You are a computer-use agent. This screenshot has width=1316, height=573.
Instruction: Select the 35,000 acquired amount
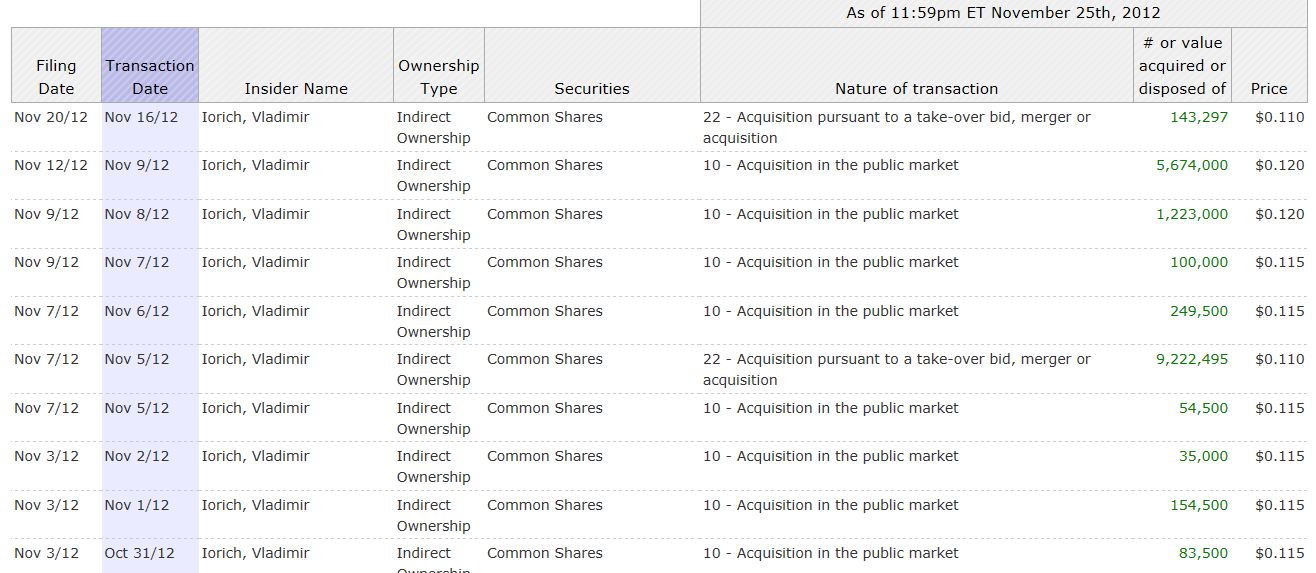pyautogui.click(x=1203, y=456)
